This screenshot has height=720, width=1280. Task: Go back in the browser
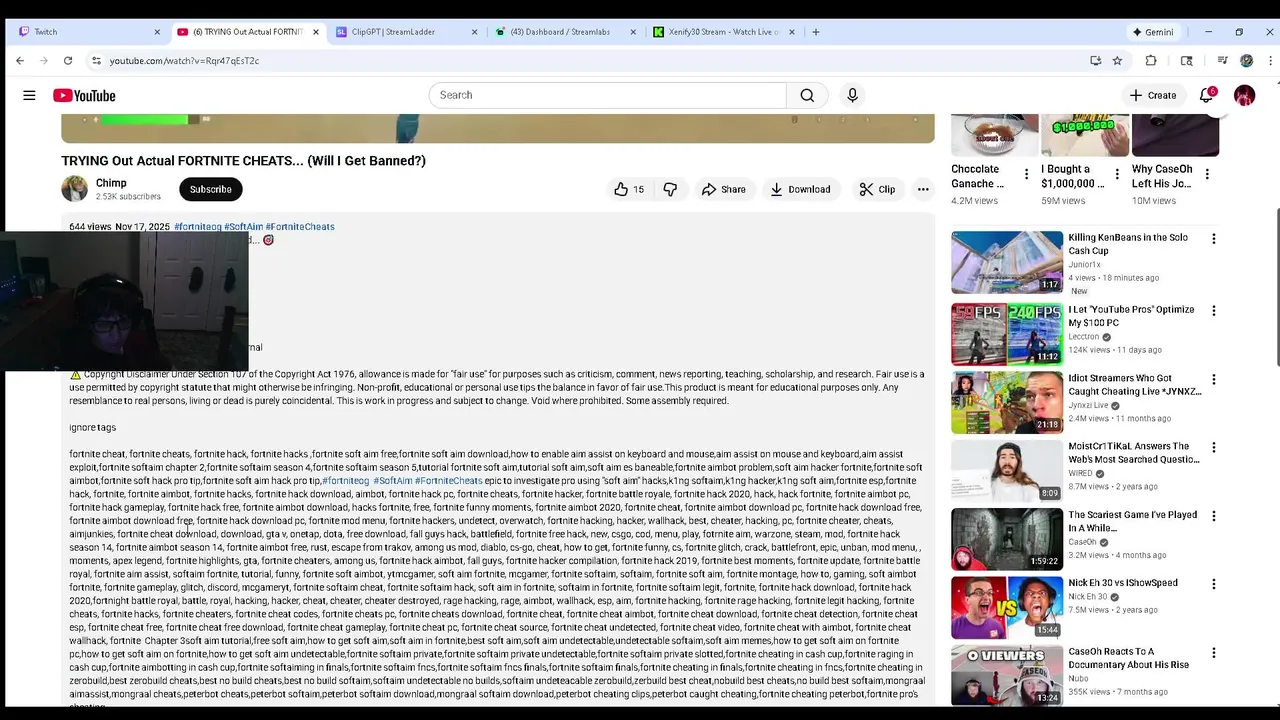(x=20, y=61)
